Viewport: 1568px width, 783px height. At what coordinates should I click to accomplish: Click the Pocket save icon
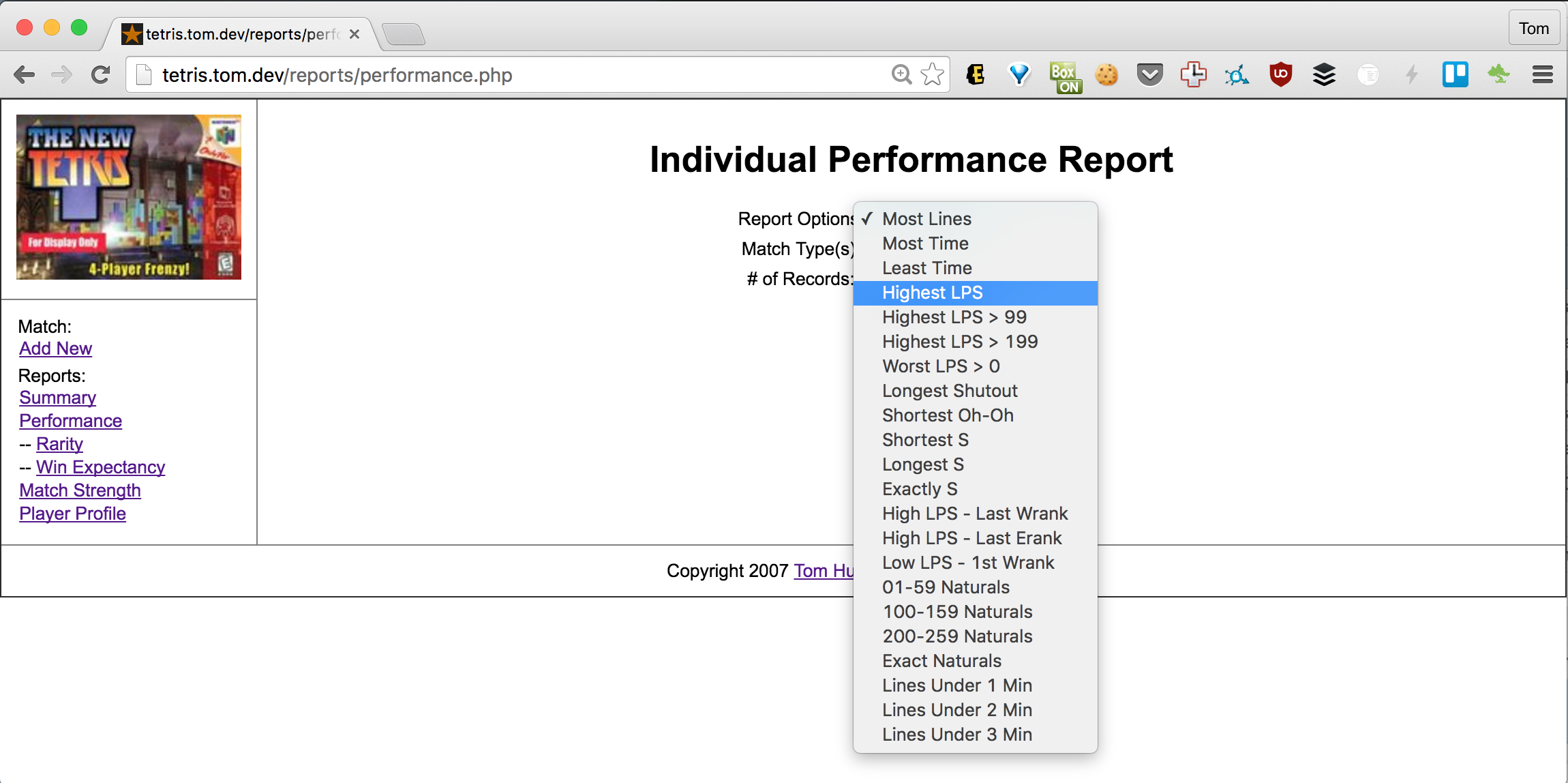tap(1149, 74)
